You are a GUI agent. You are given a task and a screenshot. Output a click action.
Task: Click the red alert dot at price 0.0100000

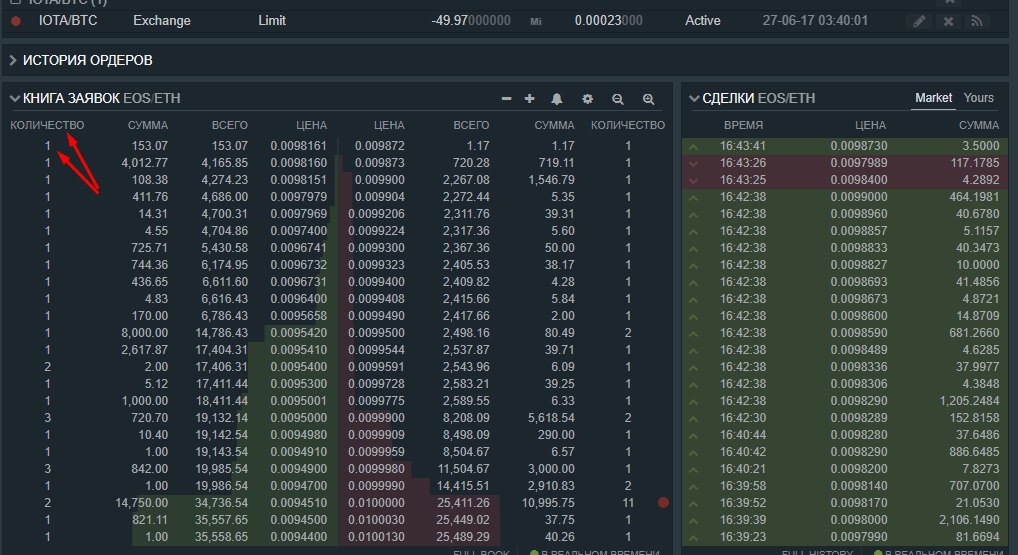(663, 502)
